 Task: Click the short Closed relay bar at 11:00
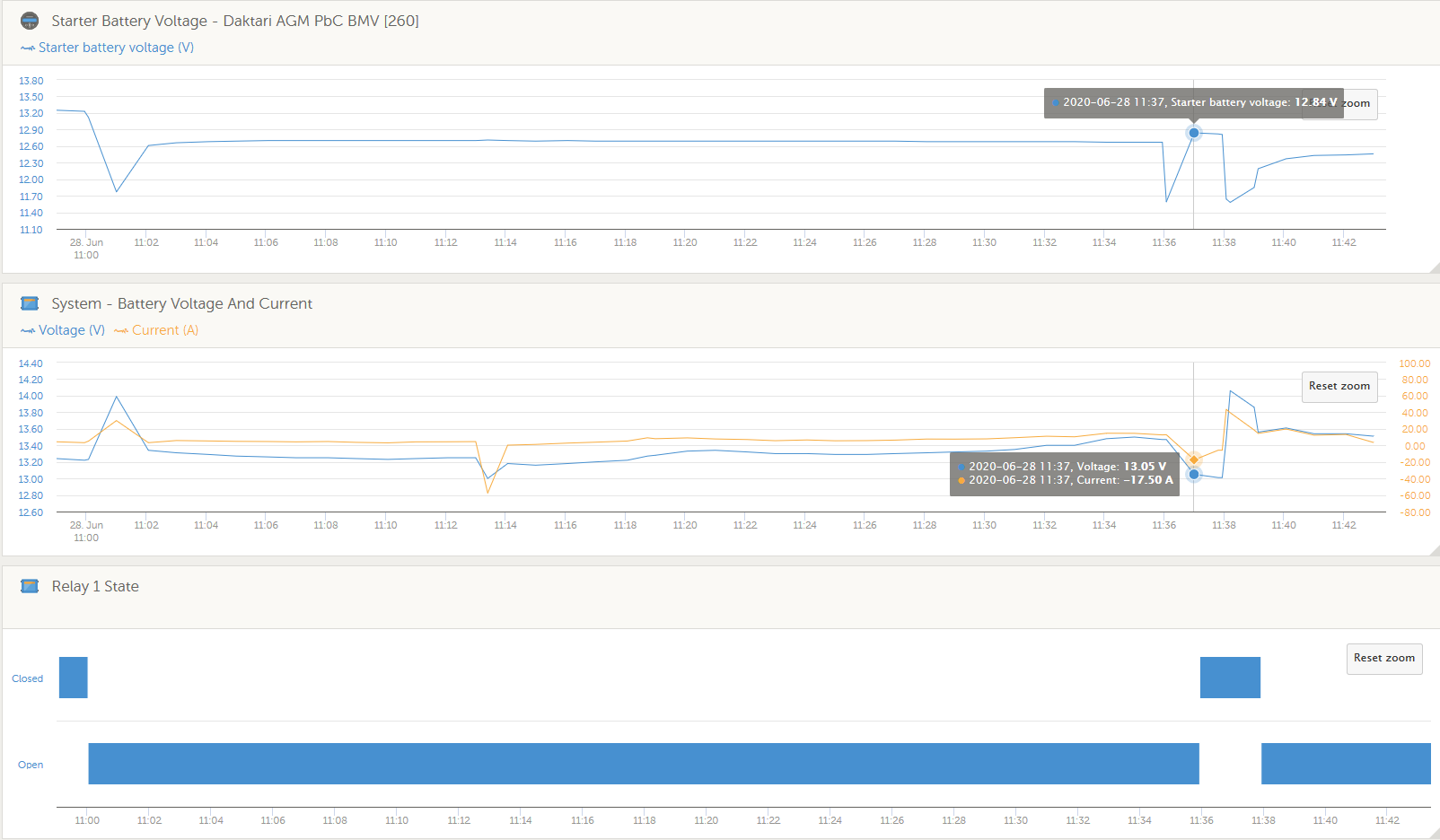coord(74,678)
